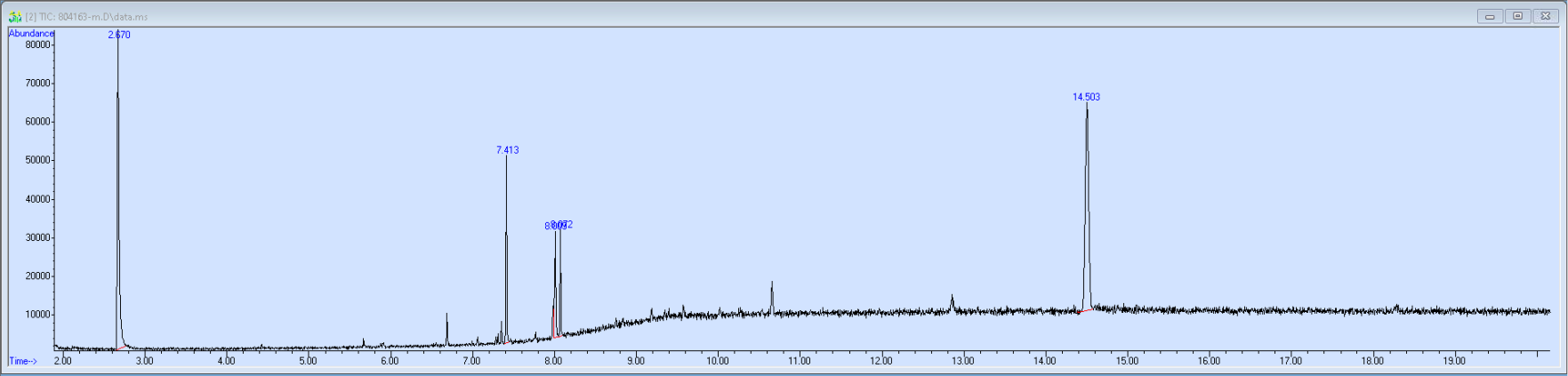Viewport: 1568px width, 376px height.
Task: Select the 2.670 peak retention time label
Action: tap(119, 35)
